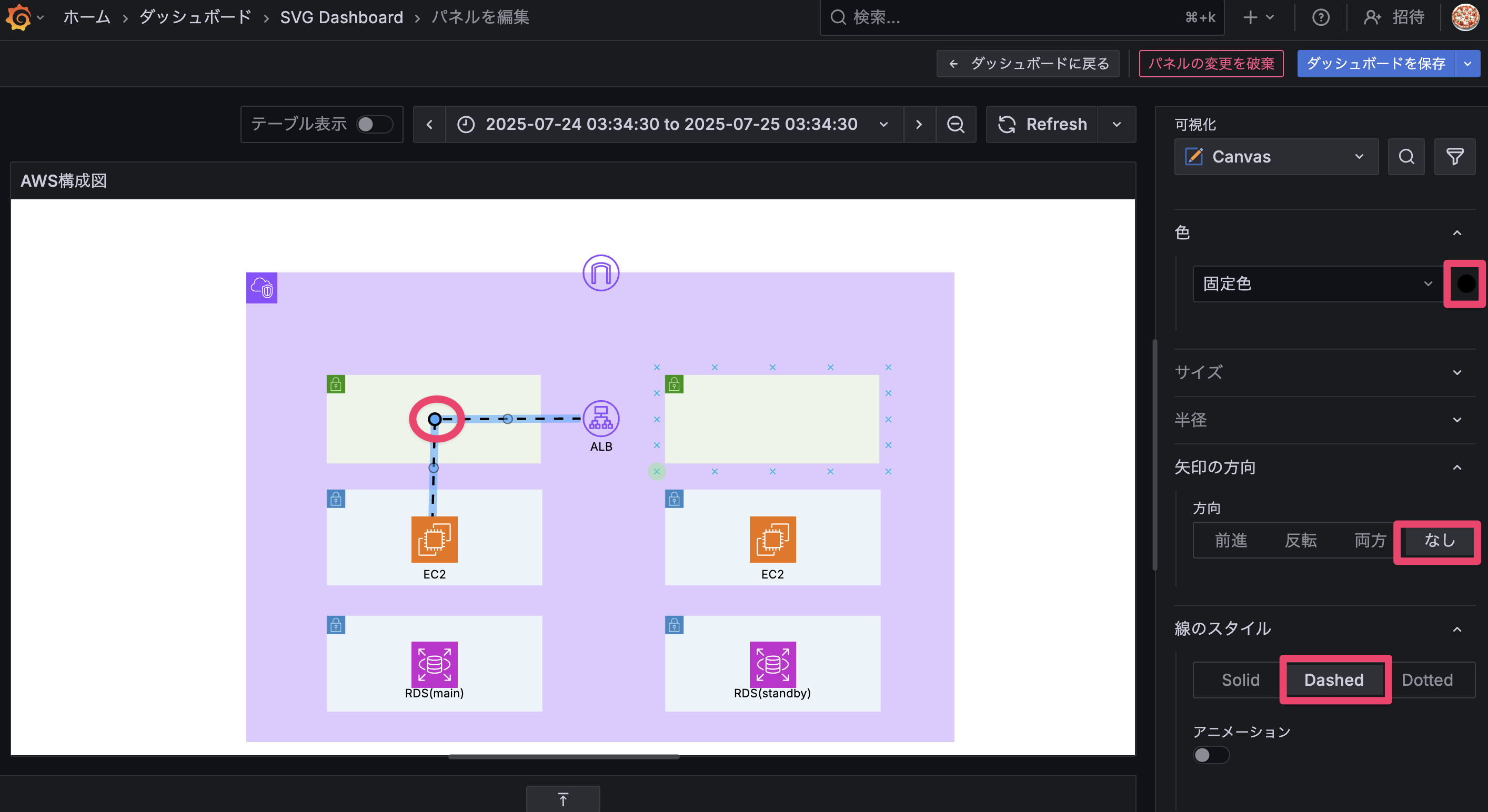Click the black connection anchor on left subnet
Screen dimensions: 1488x812
435,419
